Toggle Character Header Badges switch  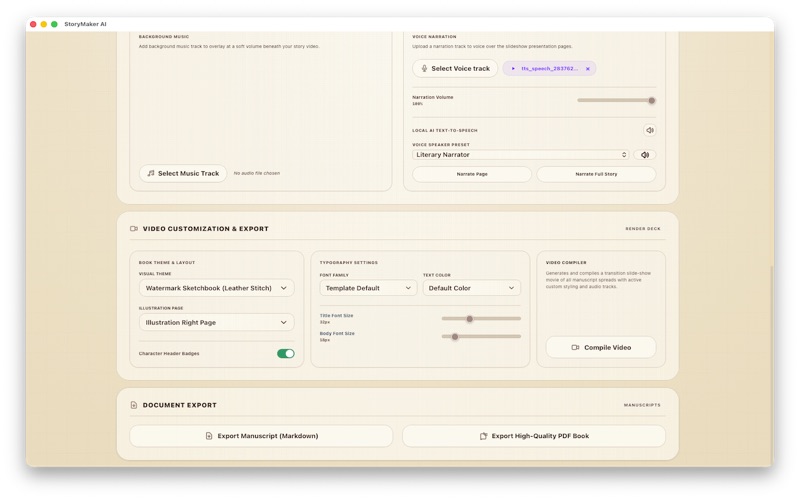point(286,354)
